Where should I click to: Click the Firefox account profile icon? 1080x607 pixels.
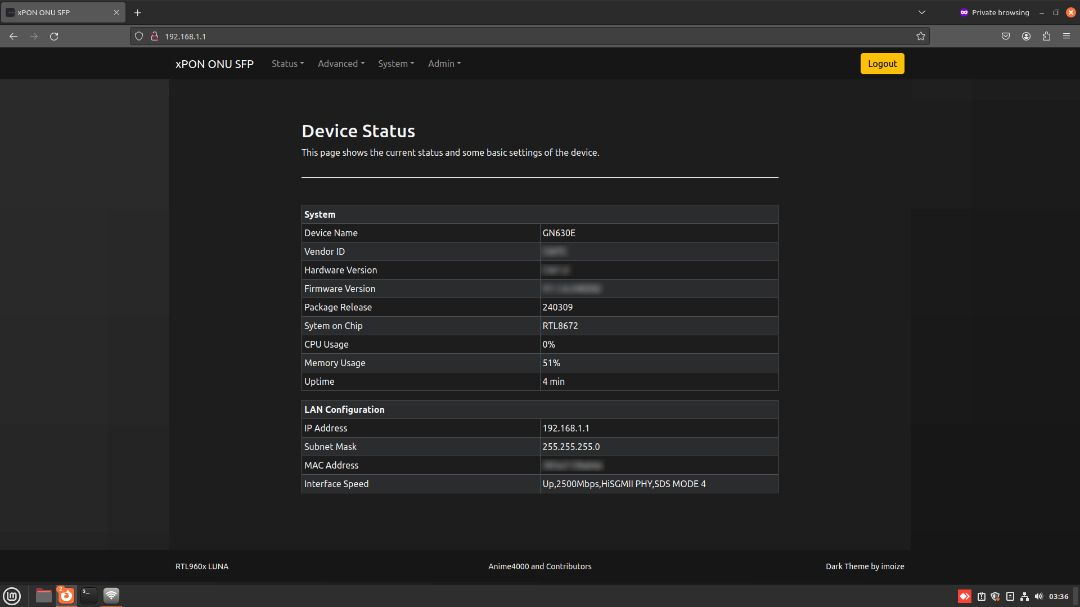(x=1026, y=36)
